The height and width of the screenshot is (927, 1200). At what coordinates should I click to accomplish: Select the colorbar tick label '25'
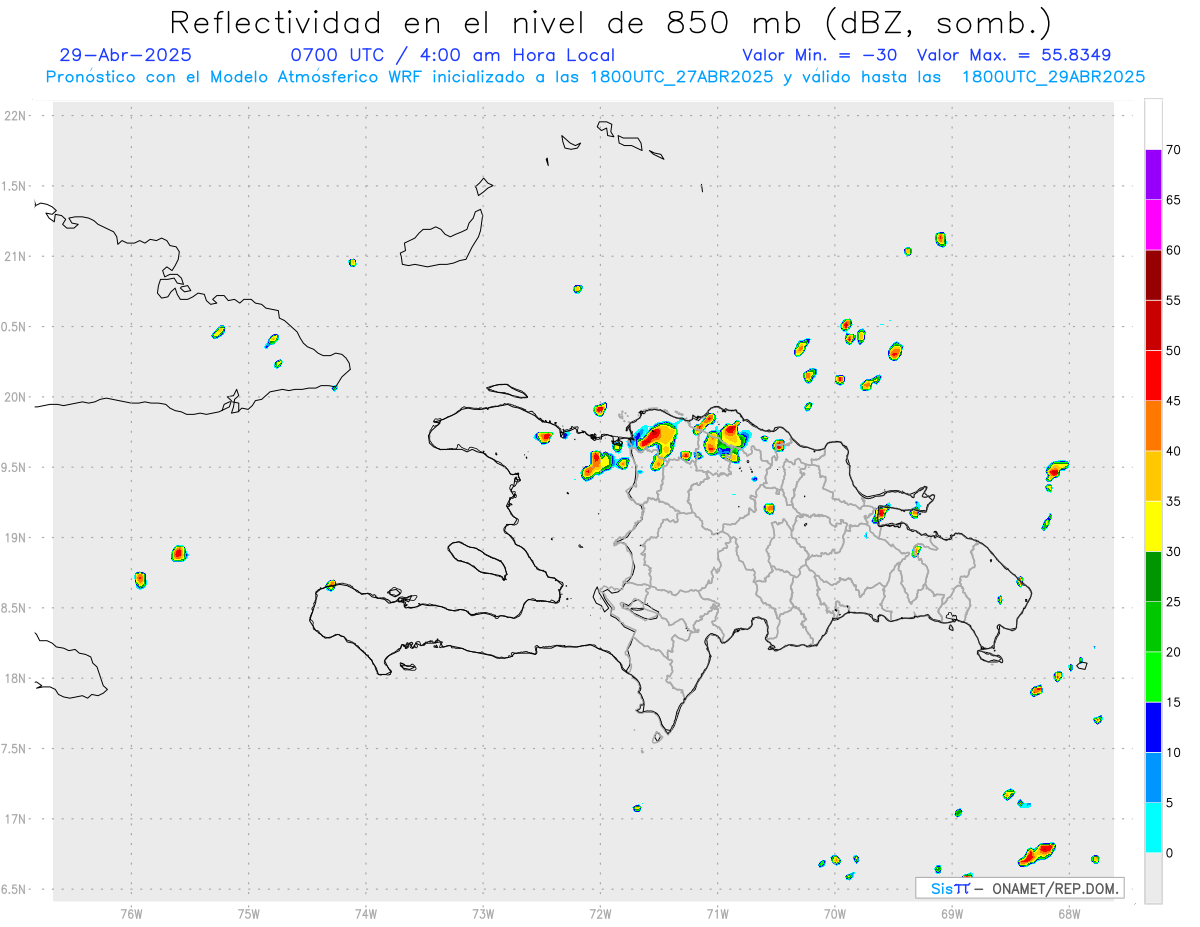coord(1173,602)
